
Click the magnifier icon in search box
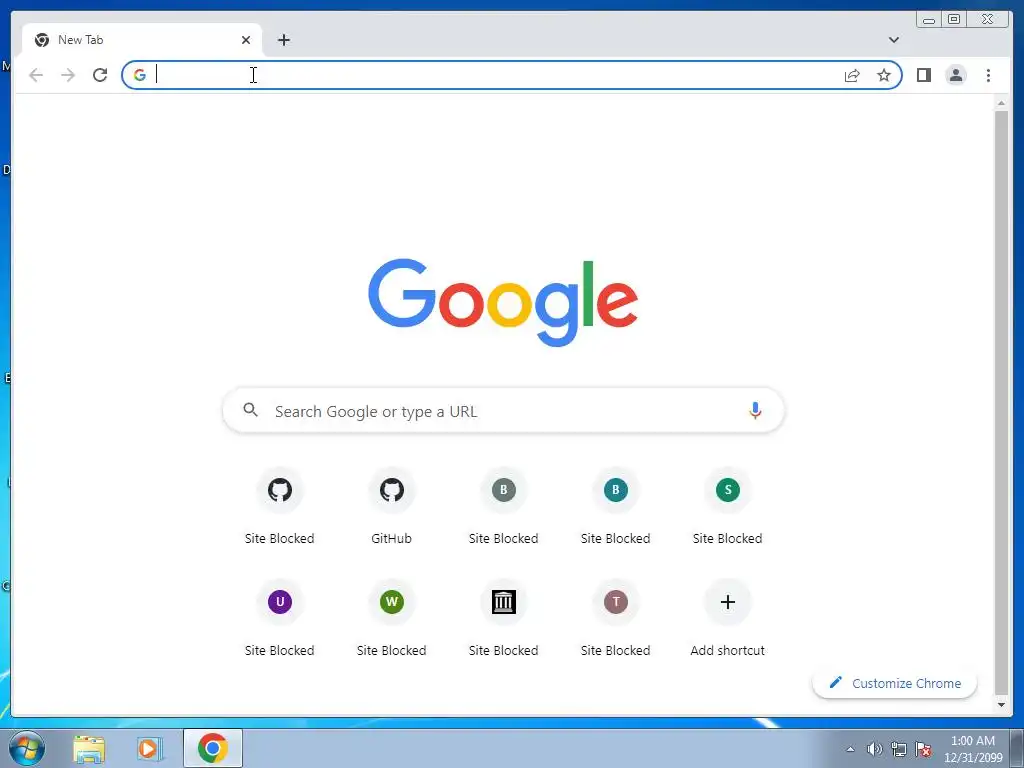[250, 410]
